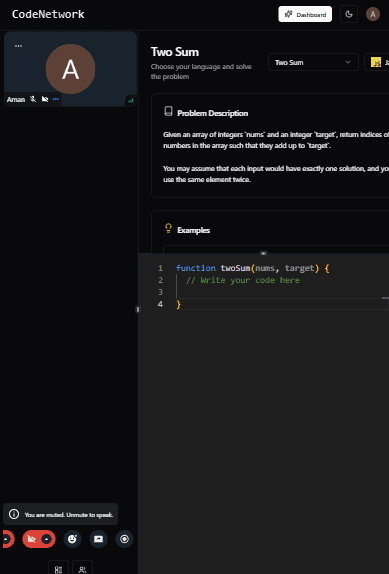Viewport: 389px width, 574px height.
Task: Click line number 1 in the editor gutter
Action: [160, 268]
